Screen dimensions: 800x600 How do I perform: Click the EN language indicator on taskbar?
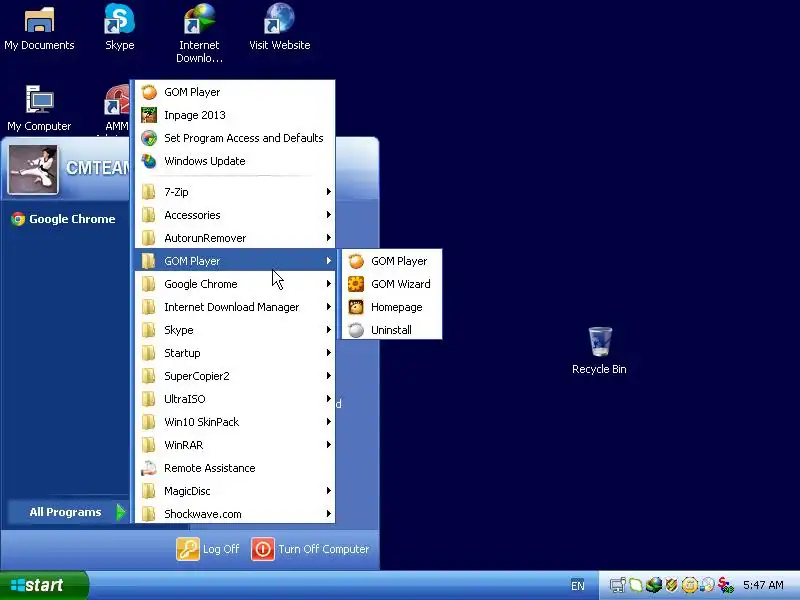coord(578,586)
